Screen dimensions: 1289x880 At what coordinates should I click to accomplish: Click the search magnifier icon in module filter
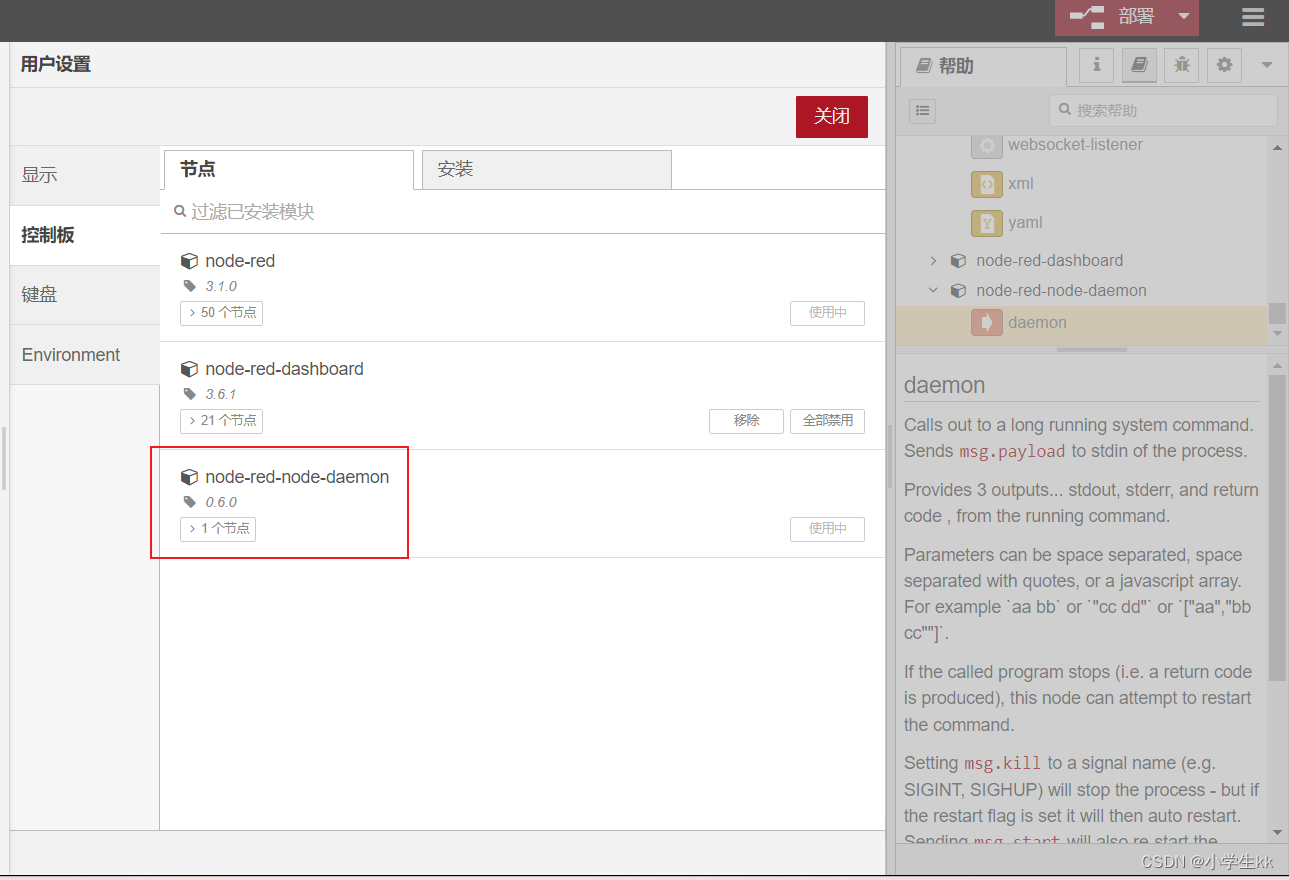pos(180,212)
